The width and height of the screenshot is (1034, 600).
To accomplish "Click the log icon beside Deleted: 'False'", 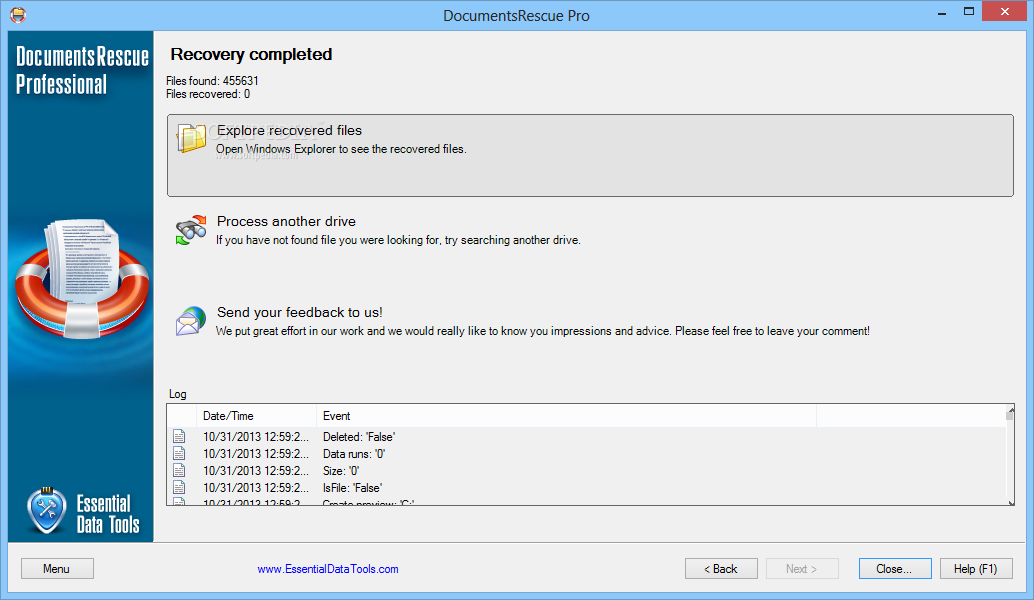I will [x=179, y=436].
